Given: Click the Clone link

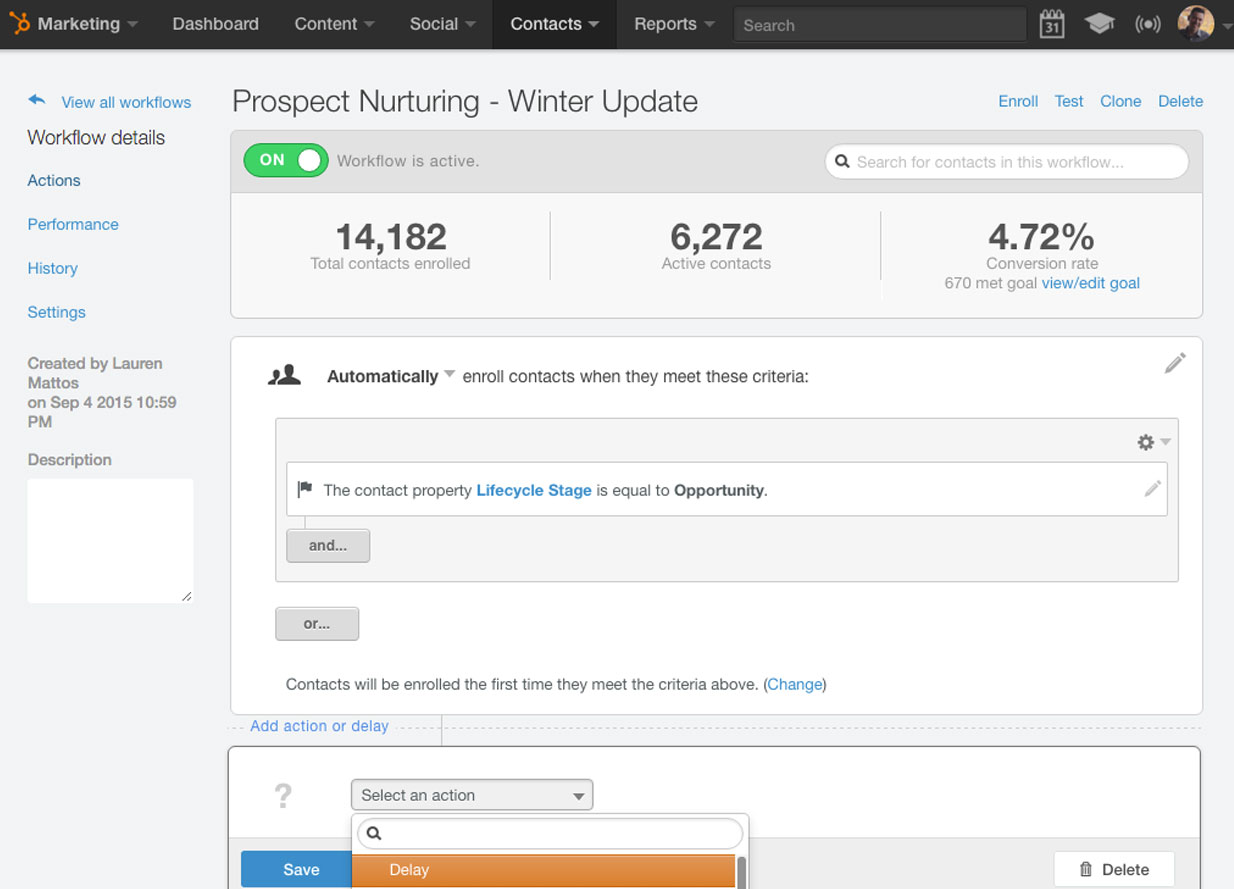Looking at the screenshot, I should click(1121, 101).
